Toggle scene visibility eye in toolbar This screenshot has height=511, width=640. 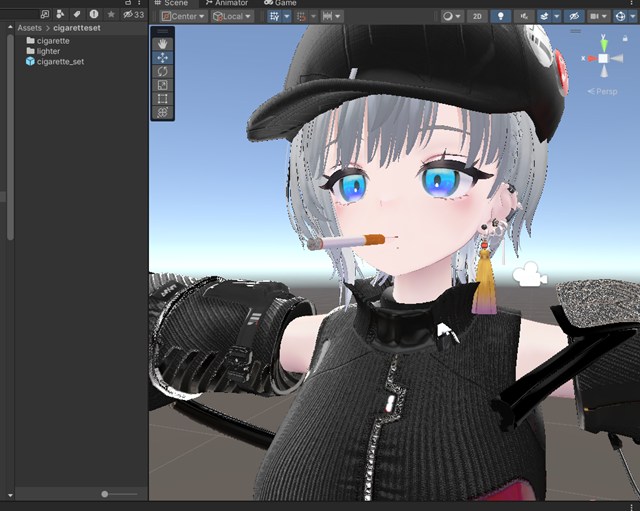[x=574, y=17]
